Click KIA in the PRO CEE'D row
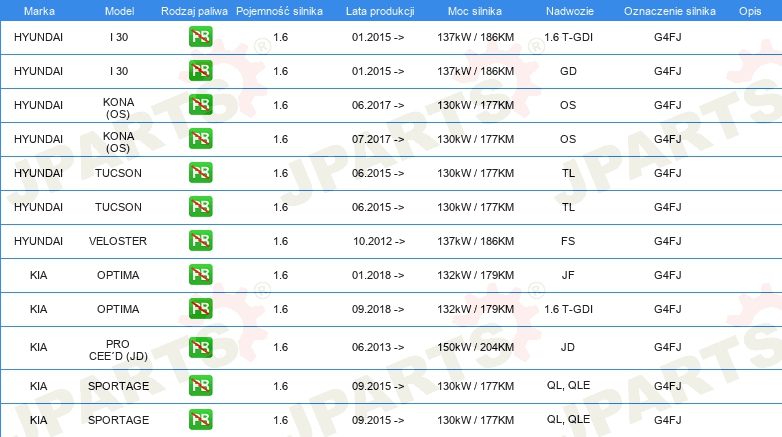The image size is (782, 437). click(x=38, y=347)
